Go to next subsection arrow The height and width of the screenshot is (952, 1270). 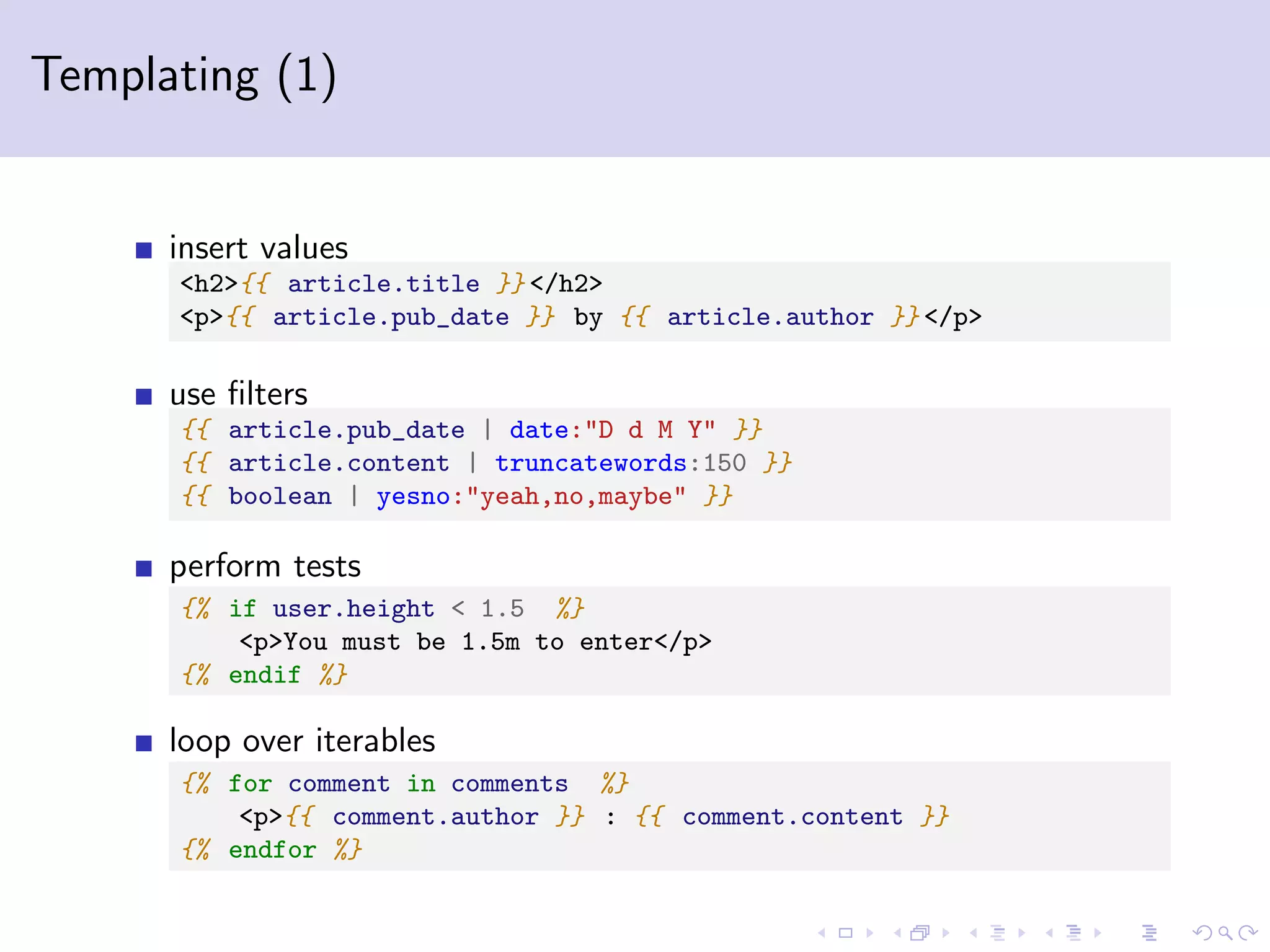[1021, 933]
